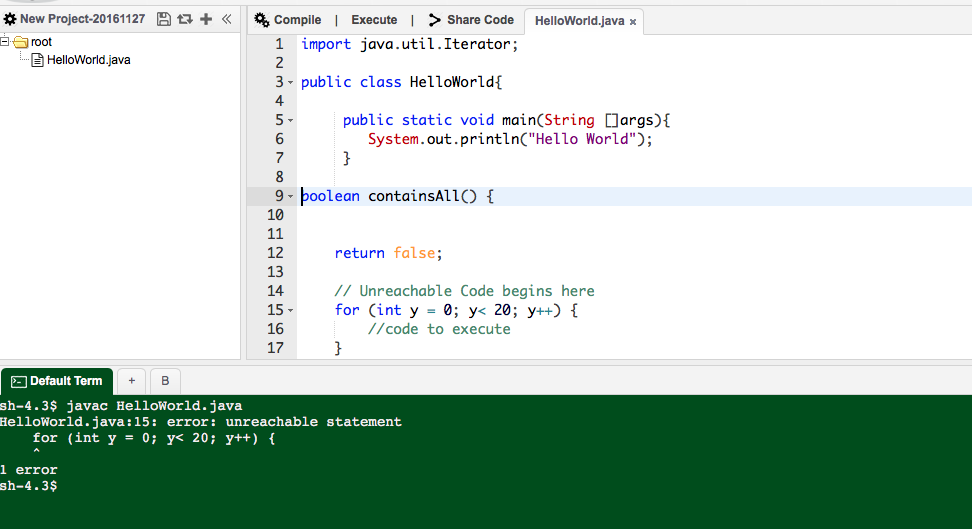Switch to HelloWorld.java editor tab
The width and height of the screenshot is (972, 529).
pos(579,21)
